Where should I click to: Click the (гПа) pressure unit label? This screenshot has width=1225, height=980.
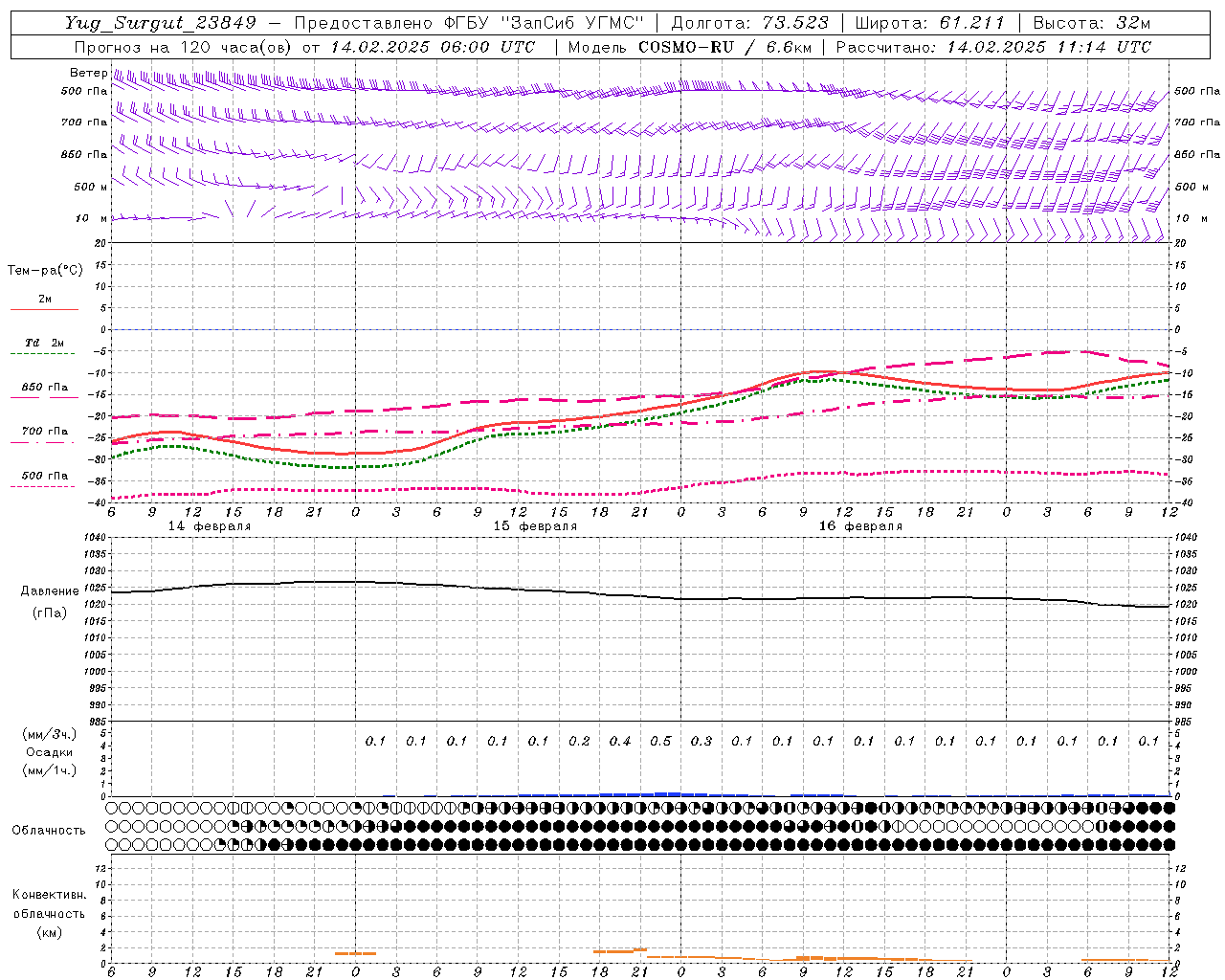click(48, 612)
